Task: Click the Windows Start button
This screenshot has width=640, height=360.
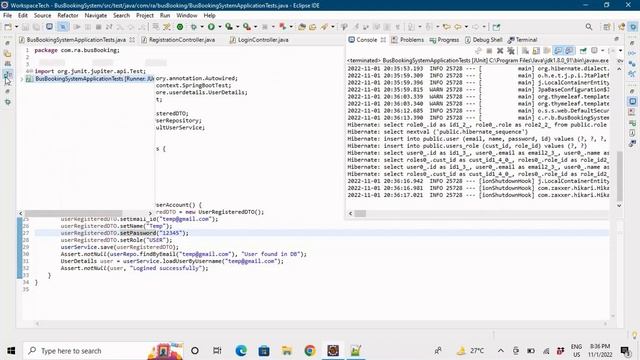Action: [11, 351]
